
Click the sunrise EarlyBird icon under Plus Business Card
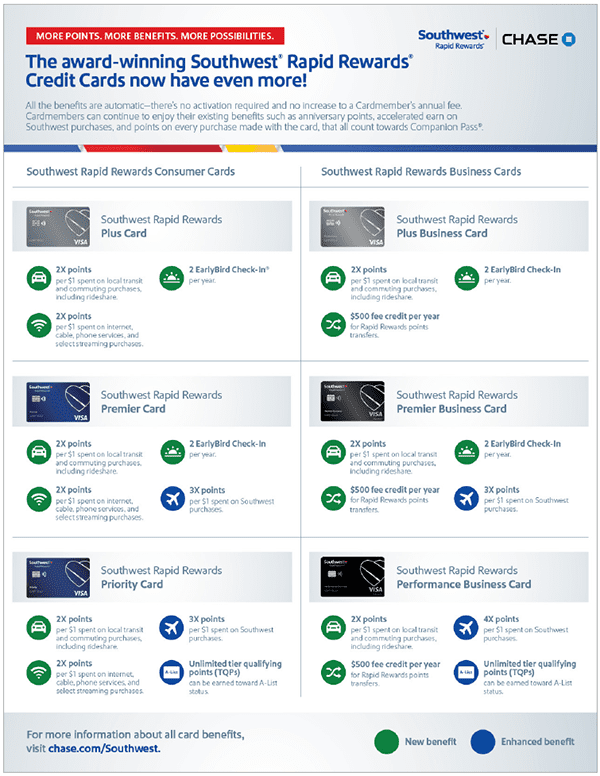466,278
